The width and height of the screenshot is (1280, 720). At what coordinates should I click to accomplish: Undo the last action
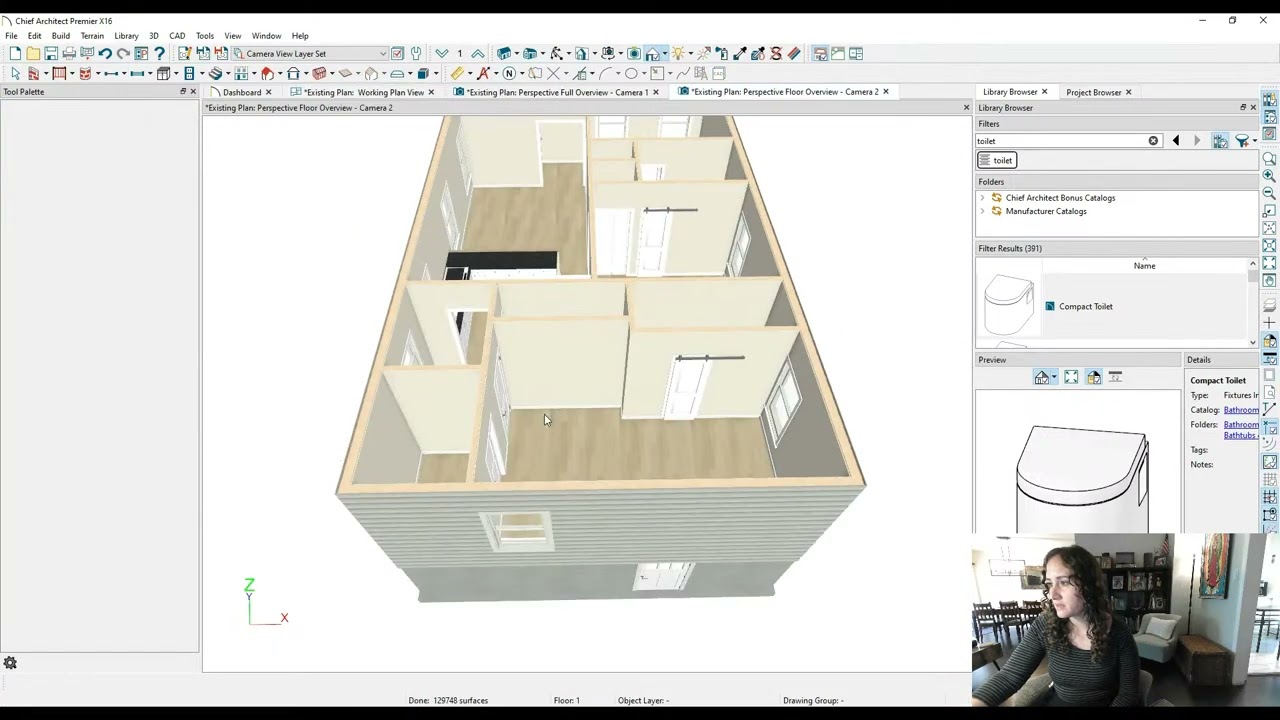tap(105, 53)
